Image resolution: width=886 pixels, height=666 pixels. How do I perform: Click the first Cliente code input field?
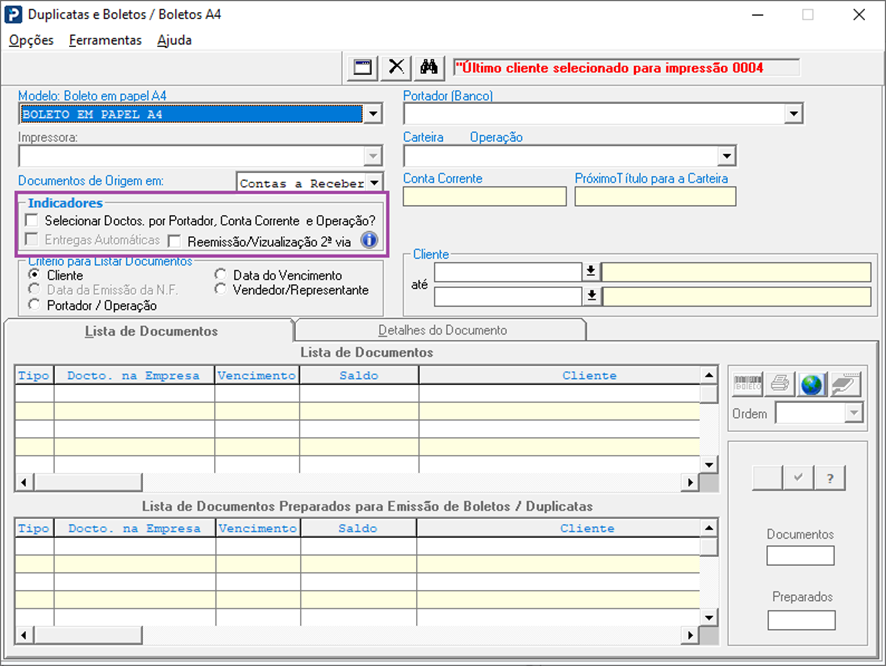[507, 272]
